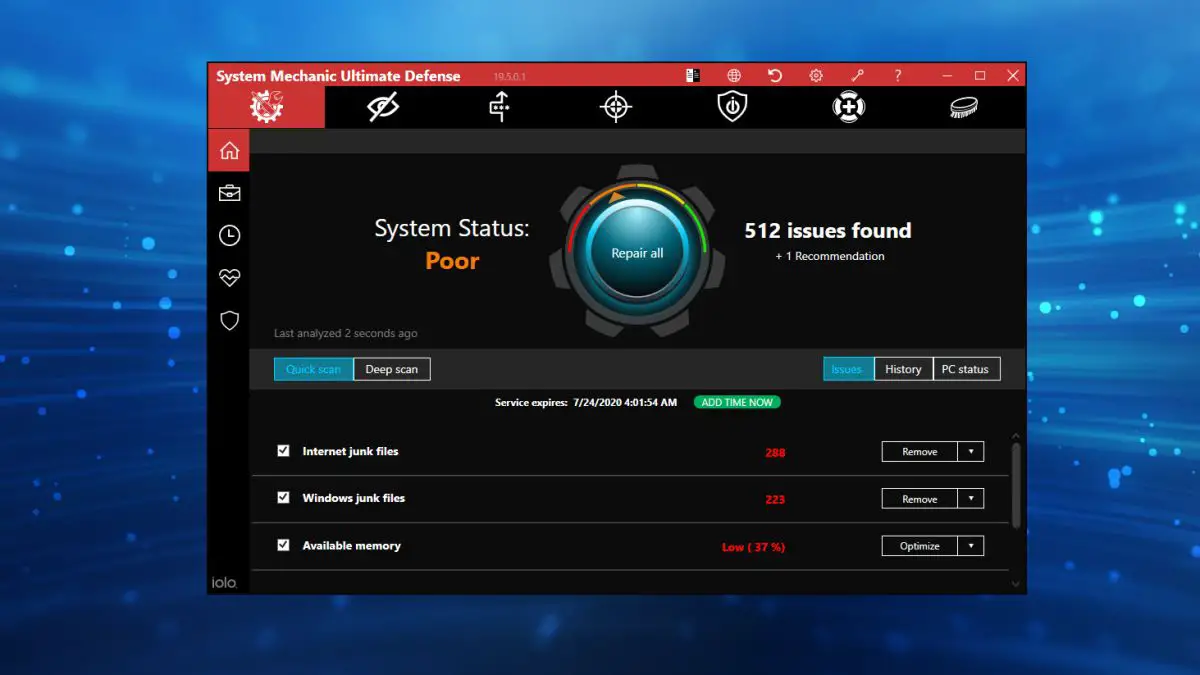Optimize available memory
This screenshot has height=675, width=1200.
920,546
